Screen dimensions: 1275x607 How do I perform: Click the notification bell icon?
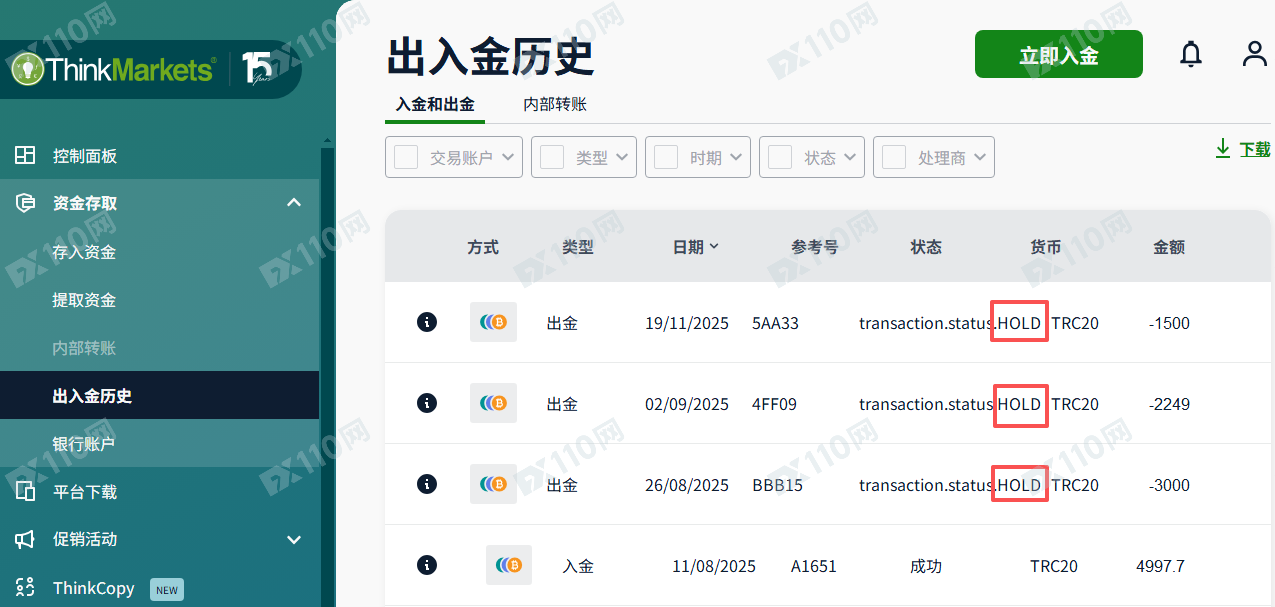coord(1190,54)
